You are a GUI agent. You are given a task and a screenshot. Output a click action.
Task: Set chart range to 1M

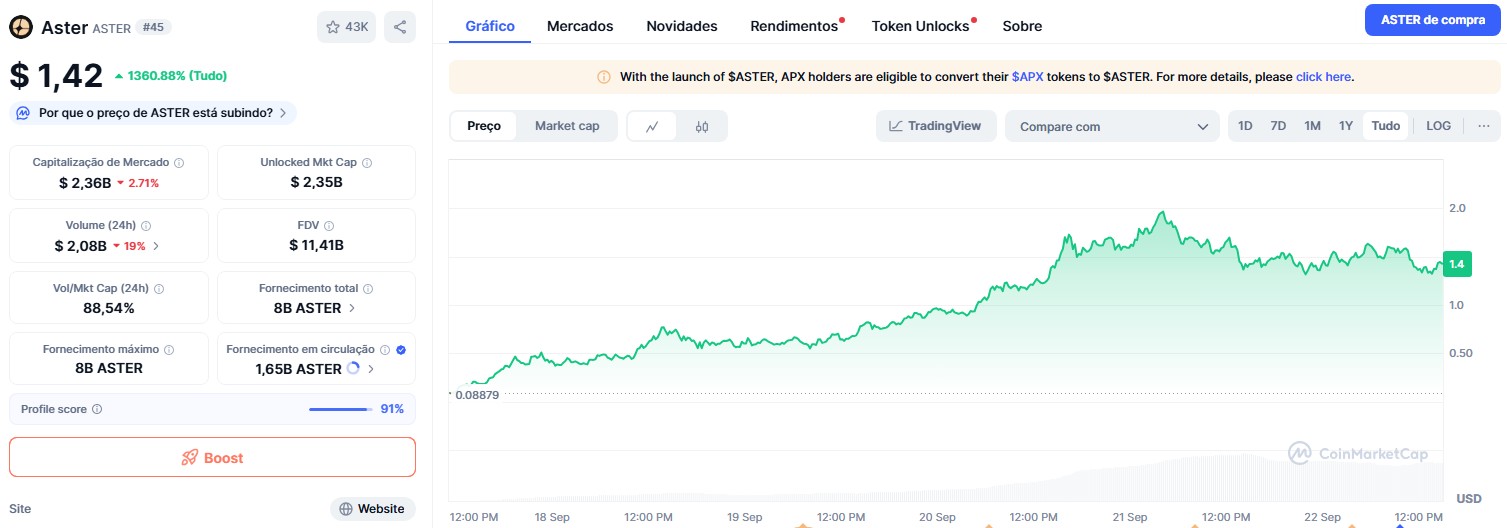pos(1312,126)
